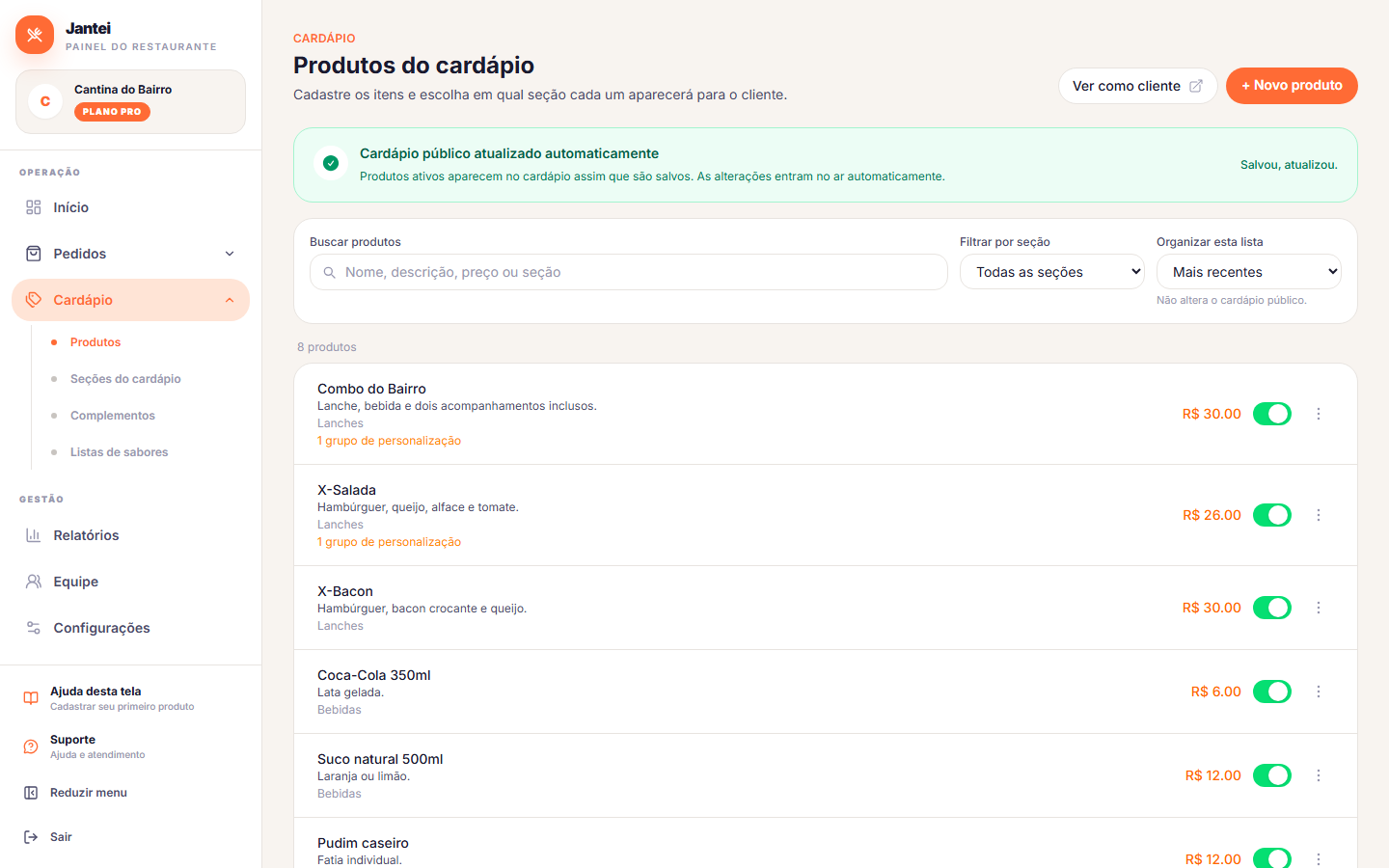Screen dimensions: 1389x868
Task: Click the magnifier icon in the search field
Action: (330, 273)
